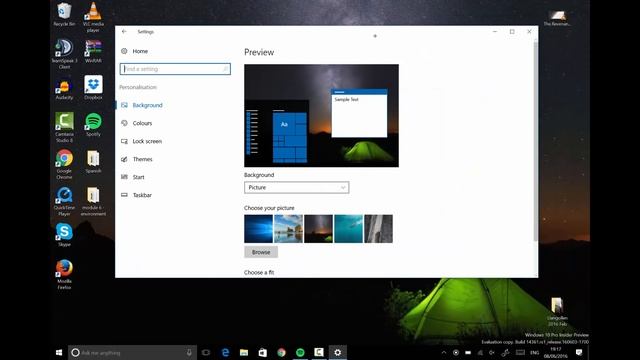Switch to Camtasia on the taskbar

point(319,352)
